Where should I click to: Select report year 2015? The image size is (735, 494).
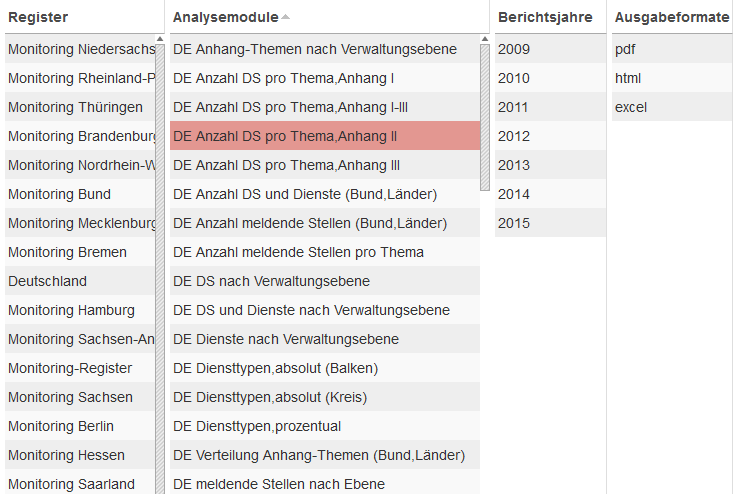coord(514,223)
